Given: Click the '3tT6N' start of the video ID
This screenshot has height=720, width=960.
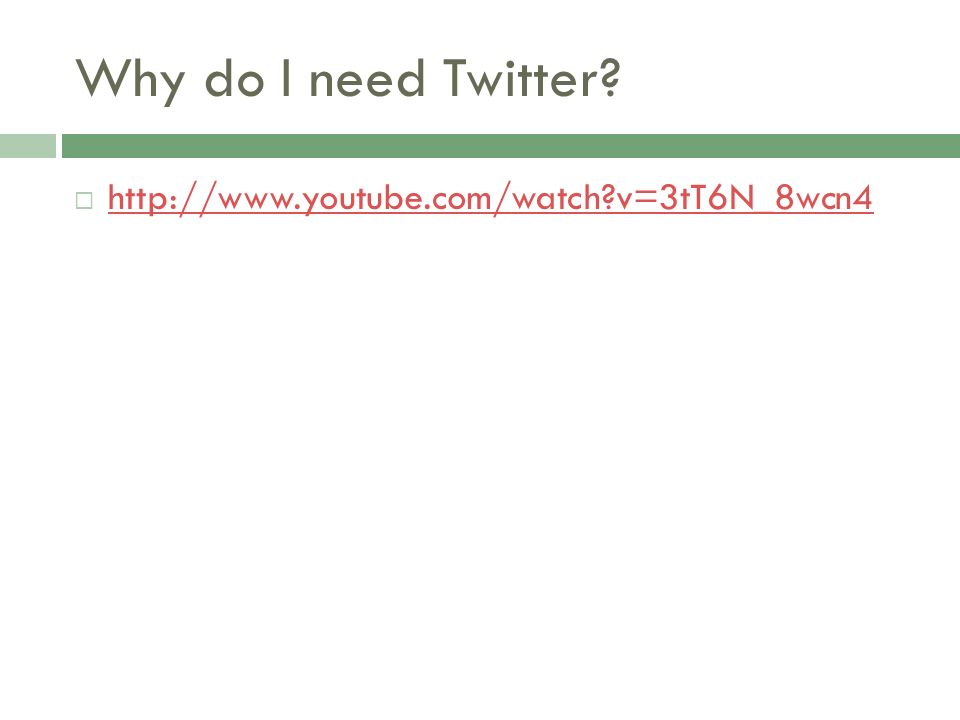Looking at the screenshot, I should pyautogui.click(x=707, y=198).
